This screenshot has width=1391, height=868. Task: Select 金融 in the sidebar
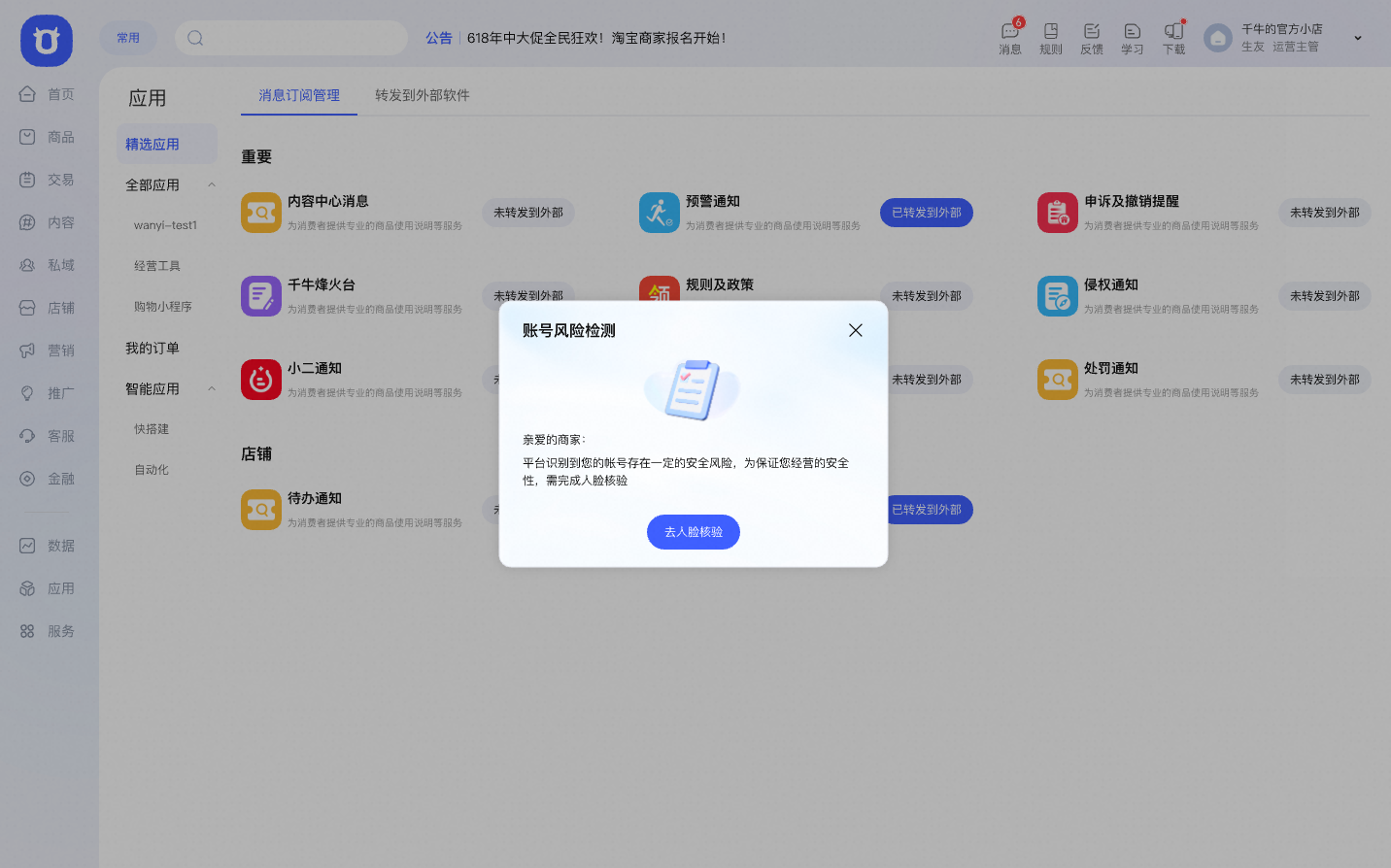pyautogui.click(x=48, y=479)
